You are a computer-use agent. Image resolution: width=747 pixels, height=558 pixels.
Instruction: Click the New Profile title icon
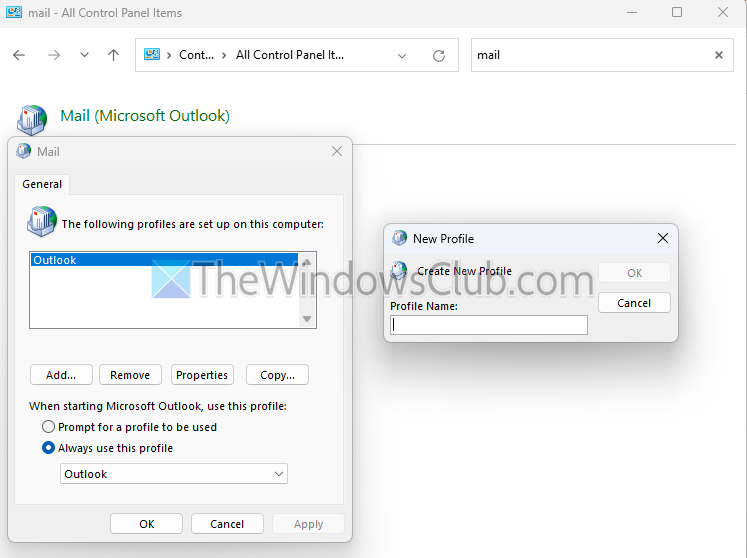(x=399, y=237)
